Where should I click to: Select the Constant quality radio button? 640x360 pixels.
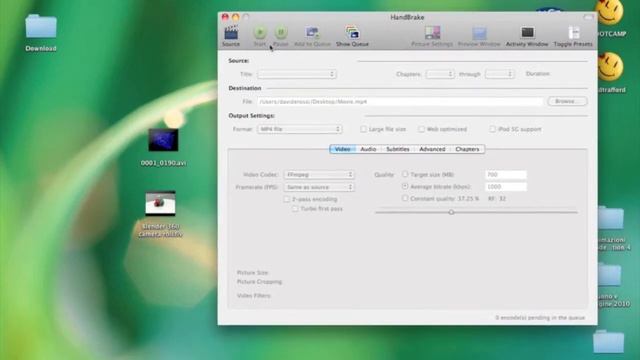[405, 198]
